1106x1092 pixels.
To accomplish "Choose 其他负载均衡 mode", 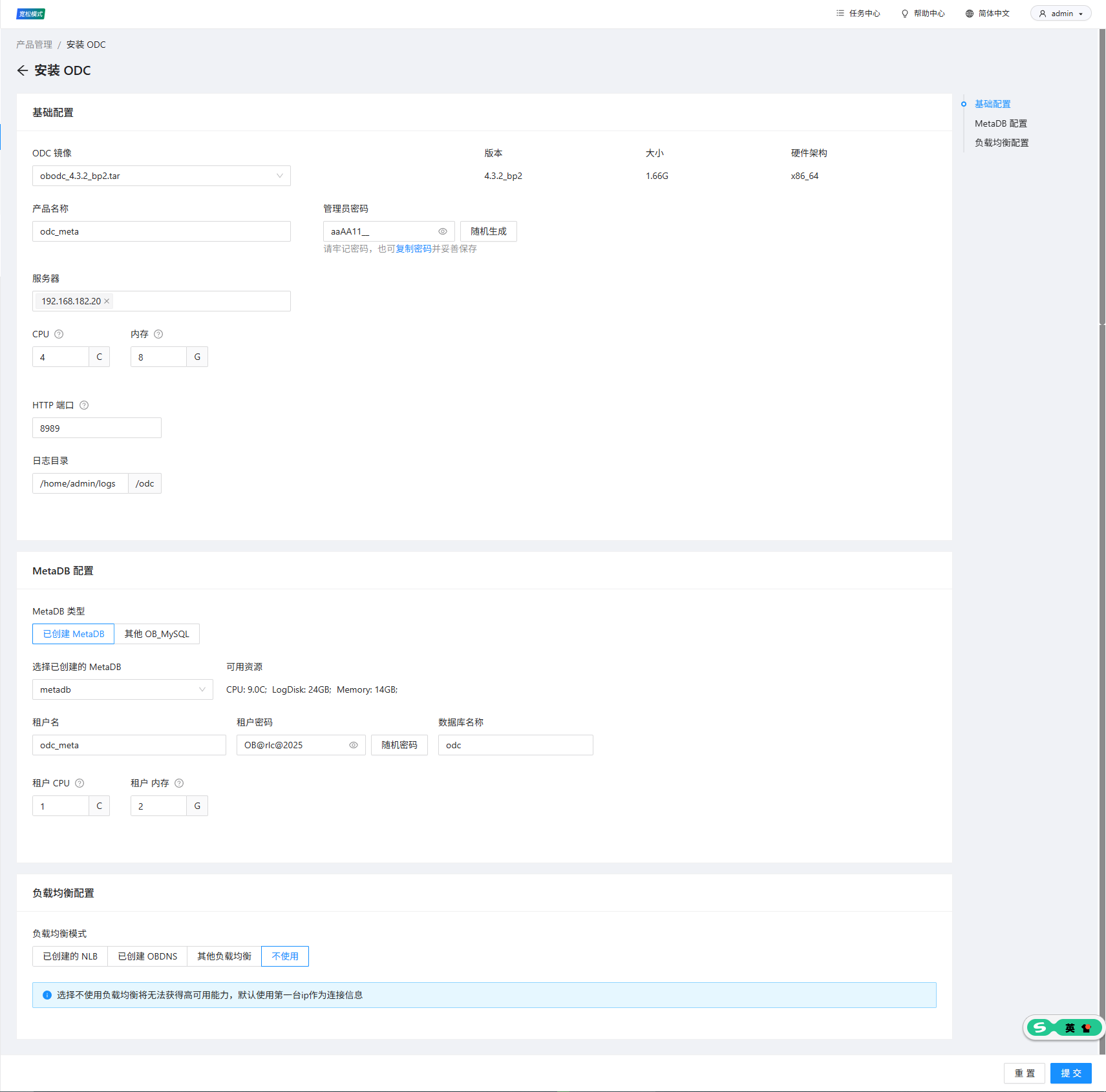I will [224, 956].
